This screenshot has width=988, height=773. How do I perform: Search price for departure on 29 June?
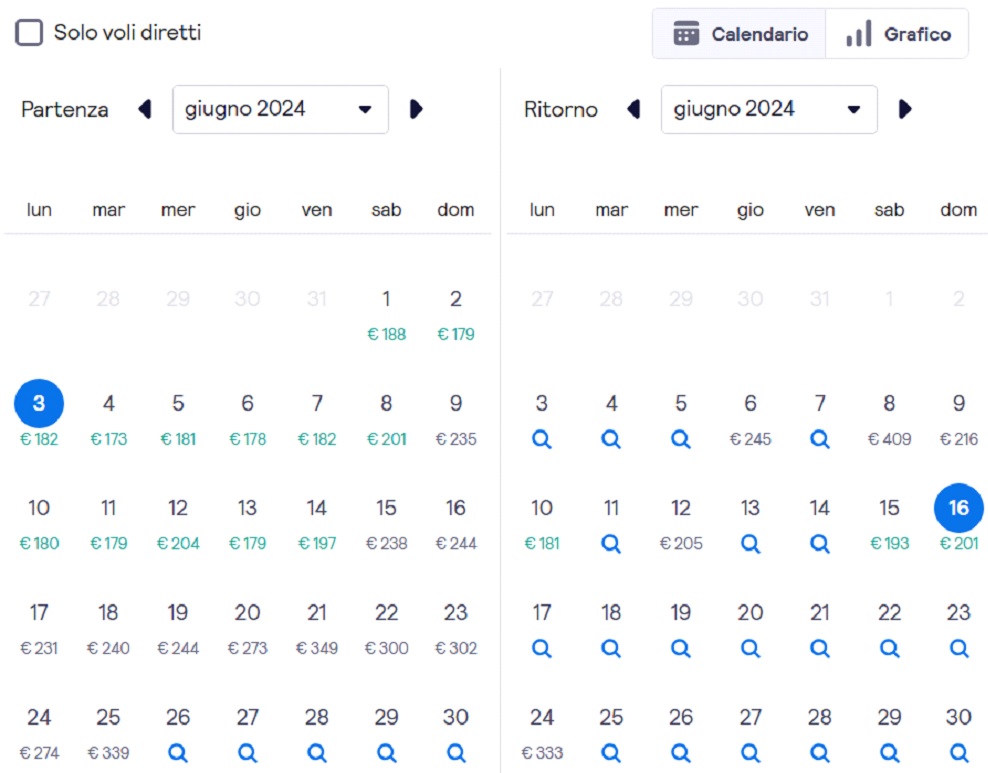pos(386,753)
